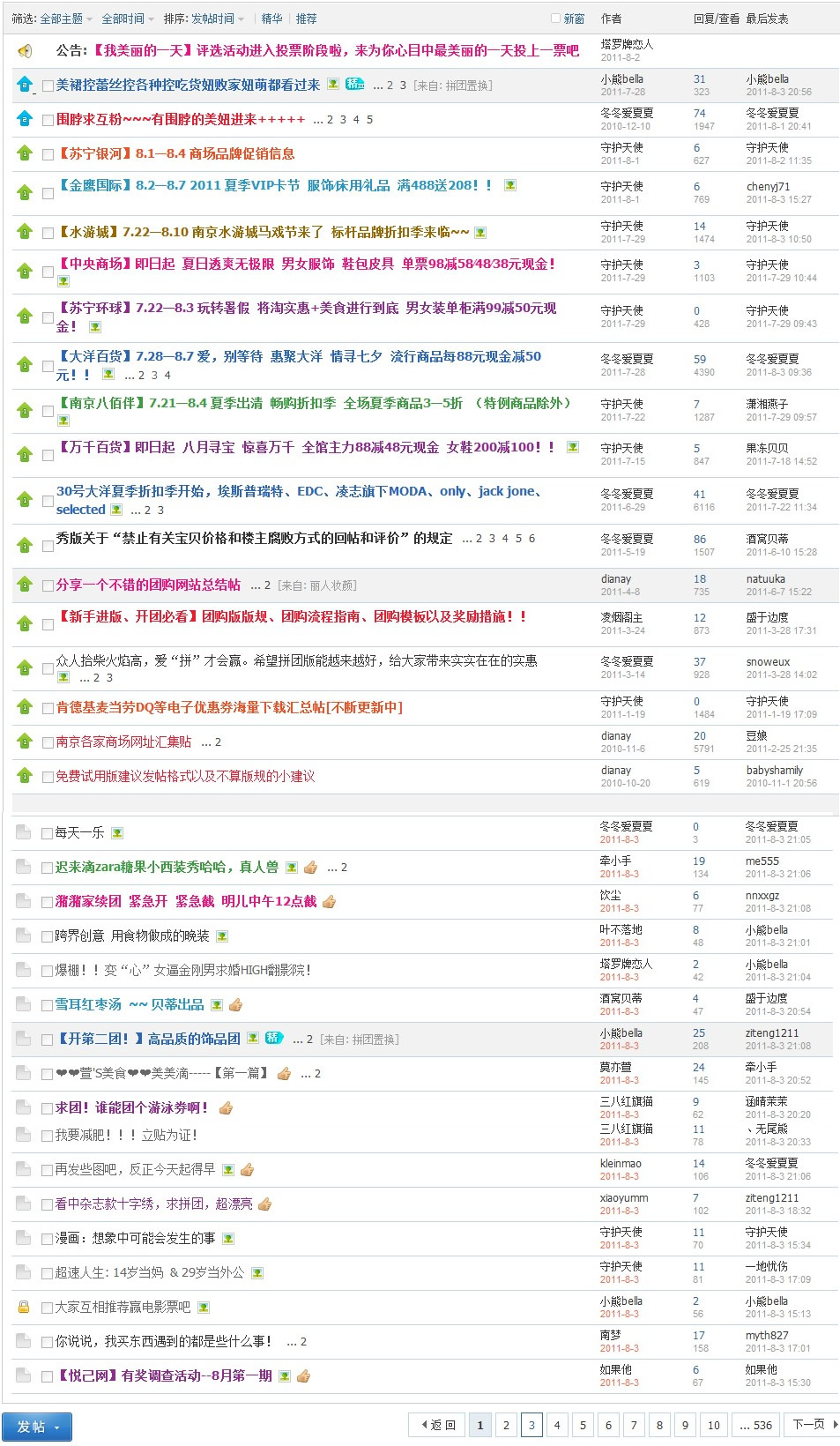
Task: Open author profile 塔罗牌恋人 in announcement row
Action: (627, 44)
